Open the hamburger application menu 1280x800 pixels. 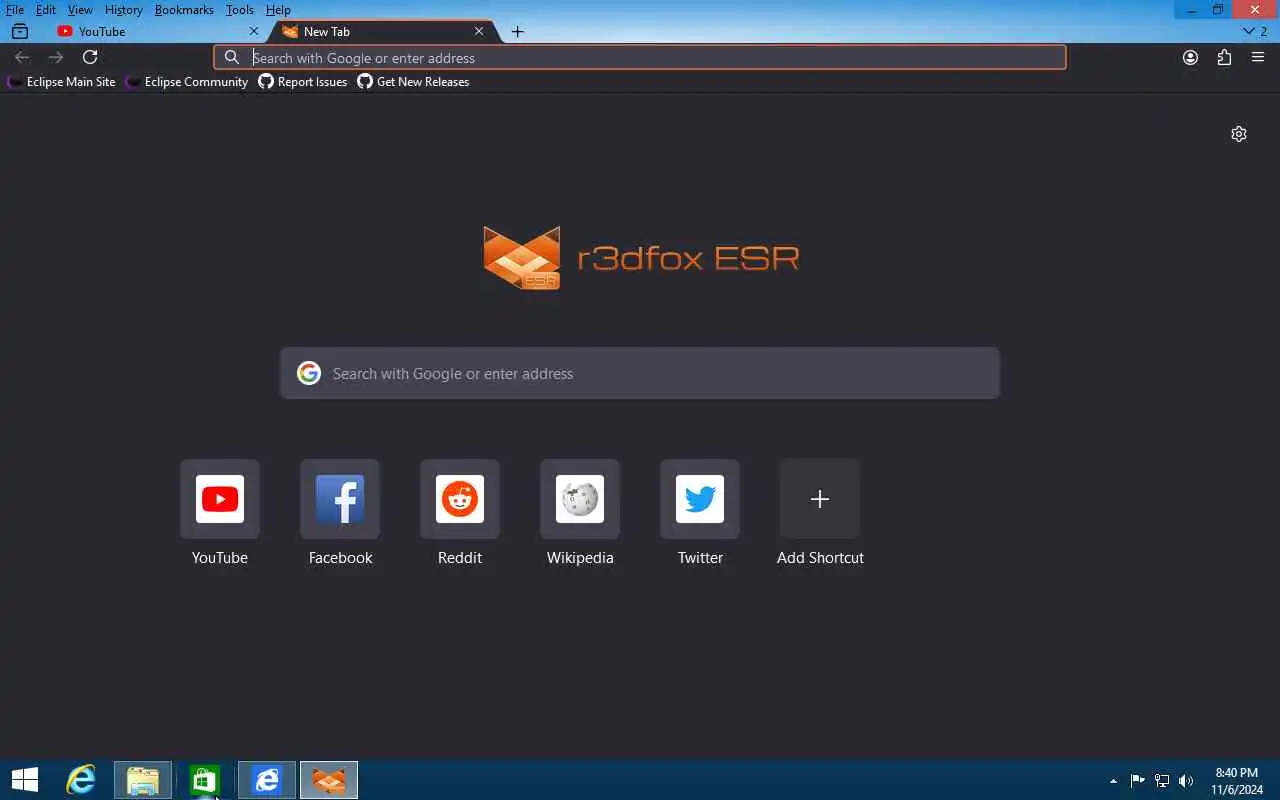tap(1258, 57)
